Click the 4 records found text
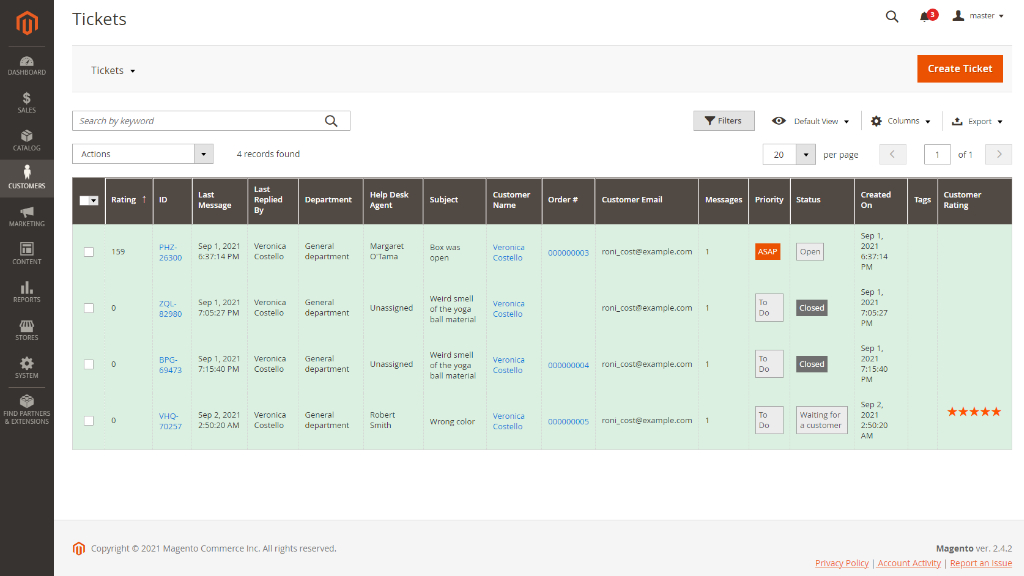The width and height of the screenshot is (1024, 576). [268, 154]
